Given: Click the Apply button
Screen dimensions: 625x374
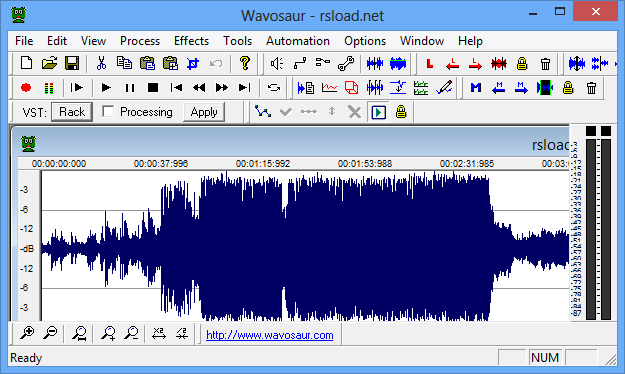Looking at the screenshot, I should [x=204, y=112].
